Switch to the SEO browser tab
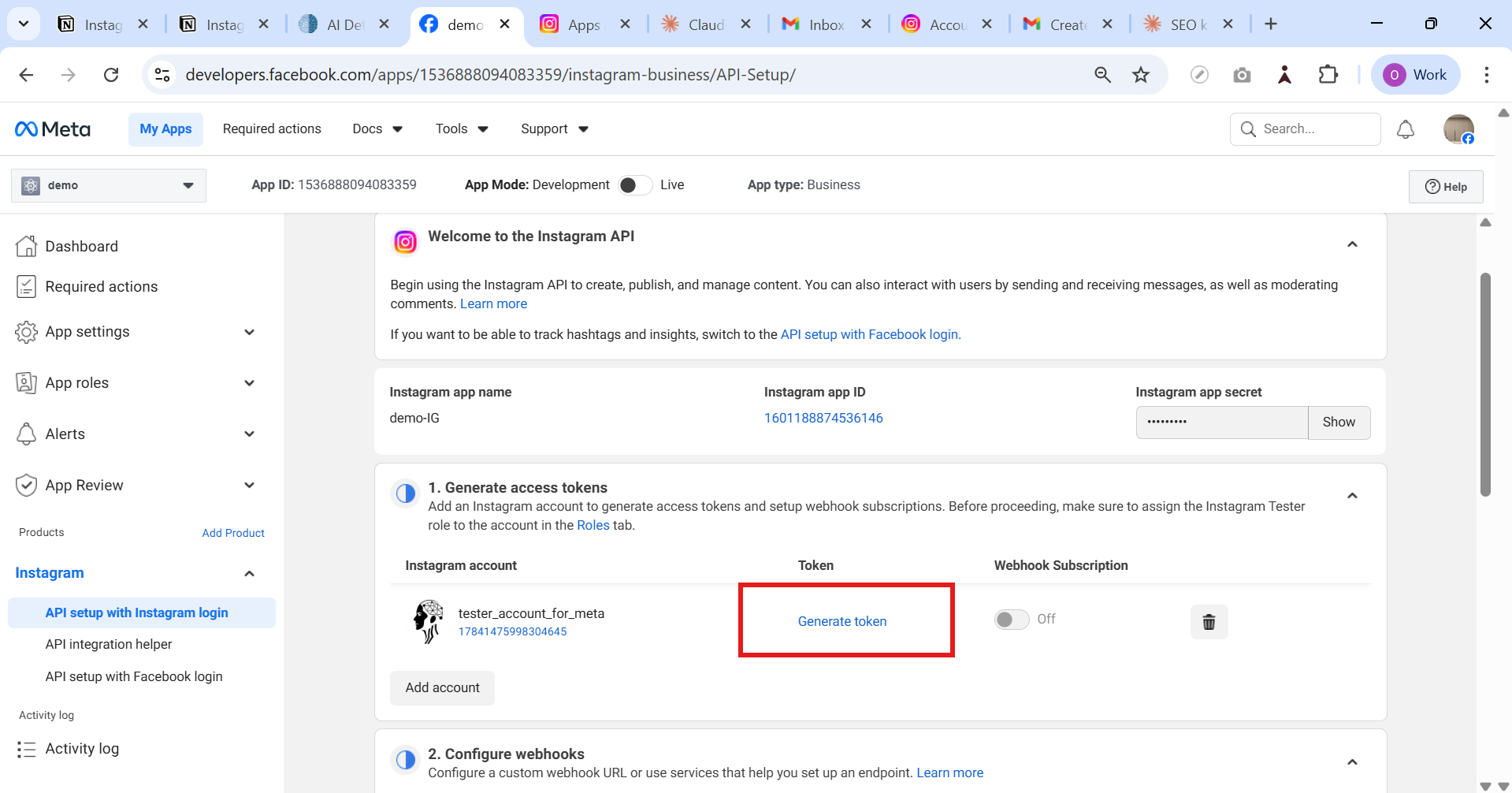This screenshot has height=793, width=1512. coord(1187,24)
